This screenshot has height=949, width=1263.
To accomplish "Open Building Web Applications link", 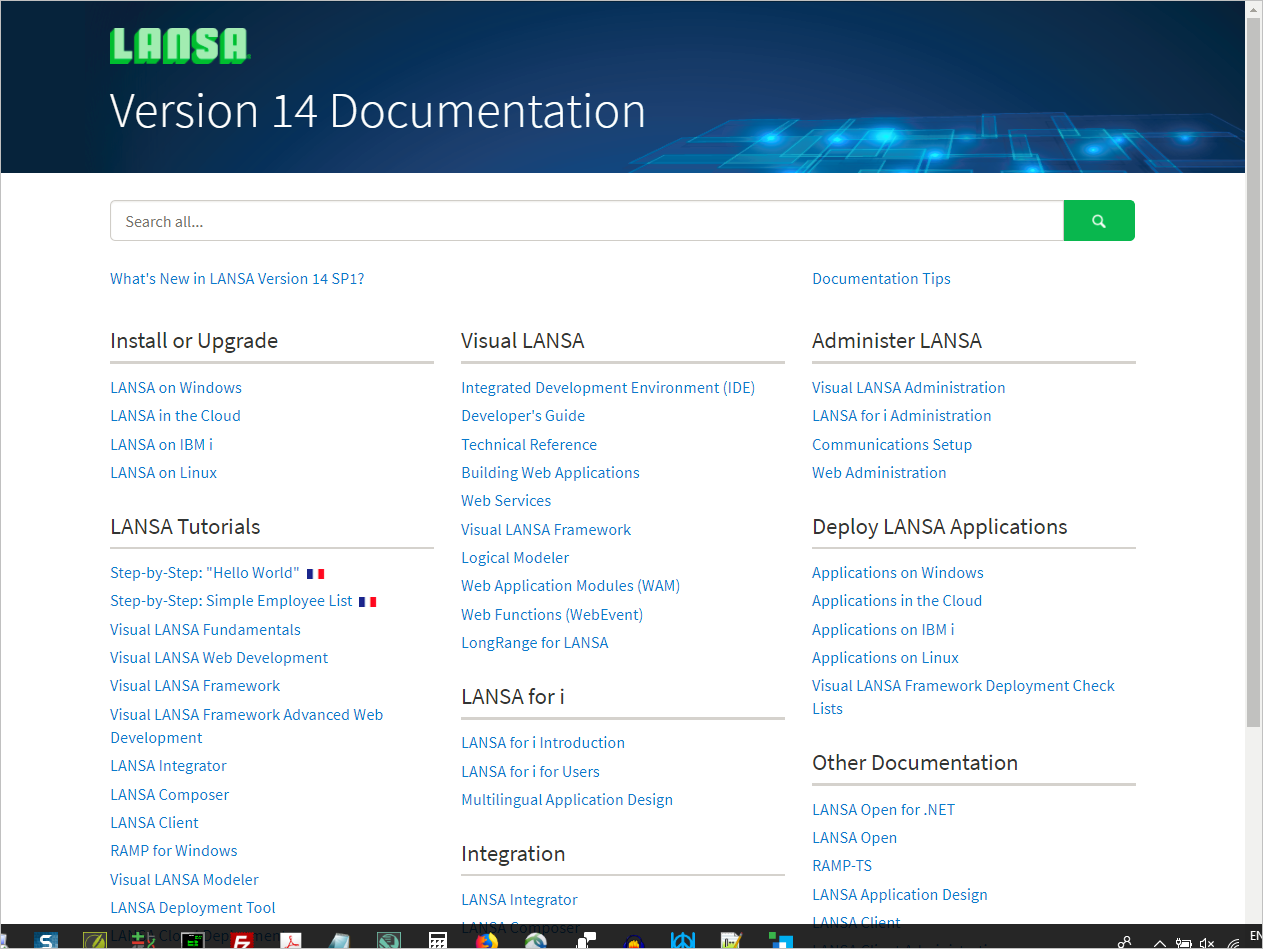I will [x=550, y=473].
